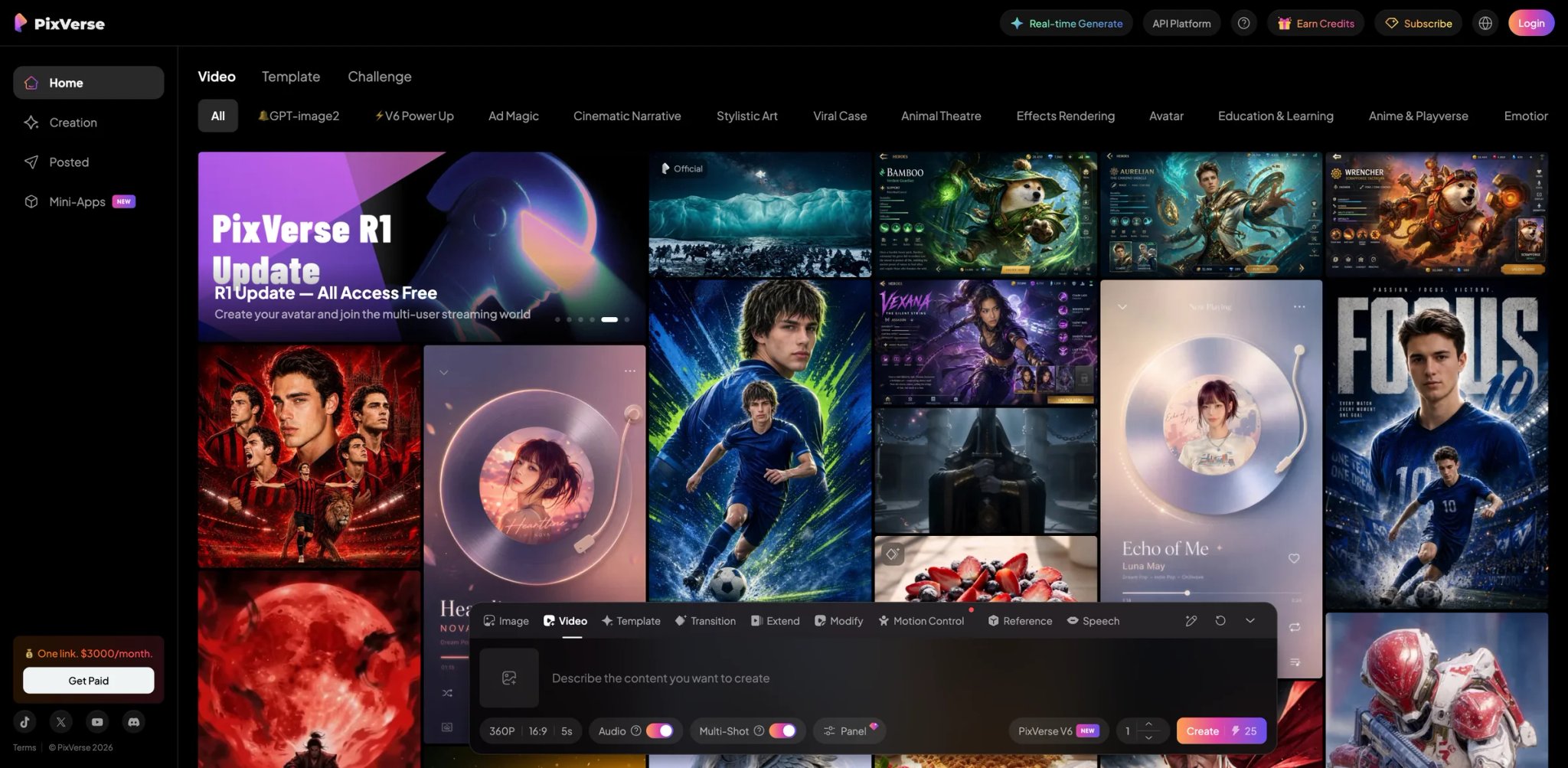
Task: Click the PixVerse logo
Action: (60, 23)
